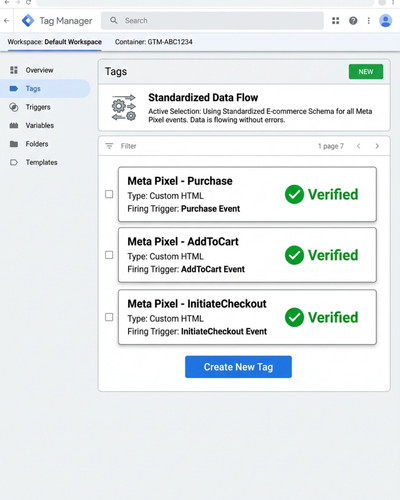Click Verified checkmark icon on Purchase tag
400x500 pixels.
(294, 194)
